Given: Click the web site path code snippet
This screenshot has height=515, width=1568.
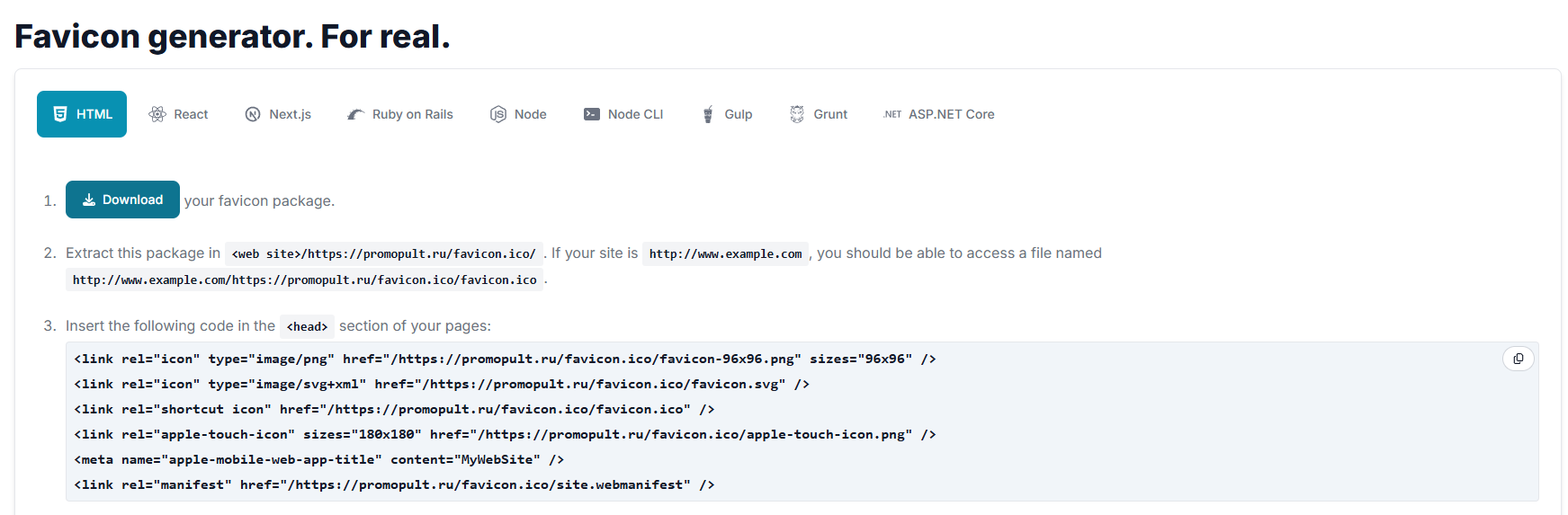Looking at the screenshot, I should pyautogui.click(x=384, y=253).
